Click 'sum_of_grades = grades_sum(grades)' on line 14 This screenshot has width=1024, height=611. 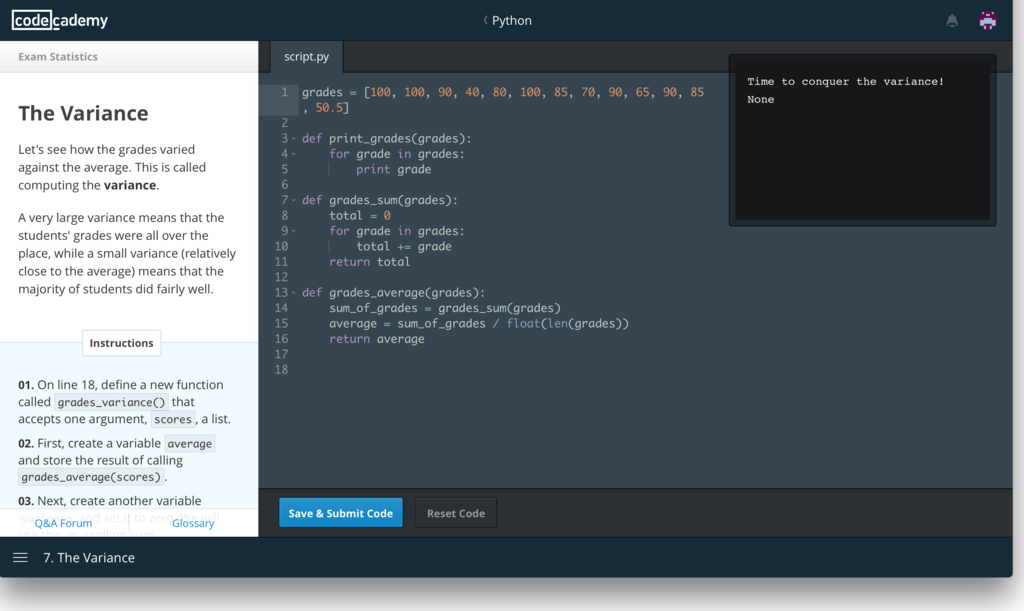tap(445, 308)
